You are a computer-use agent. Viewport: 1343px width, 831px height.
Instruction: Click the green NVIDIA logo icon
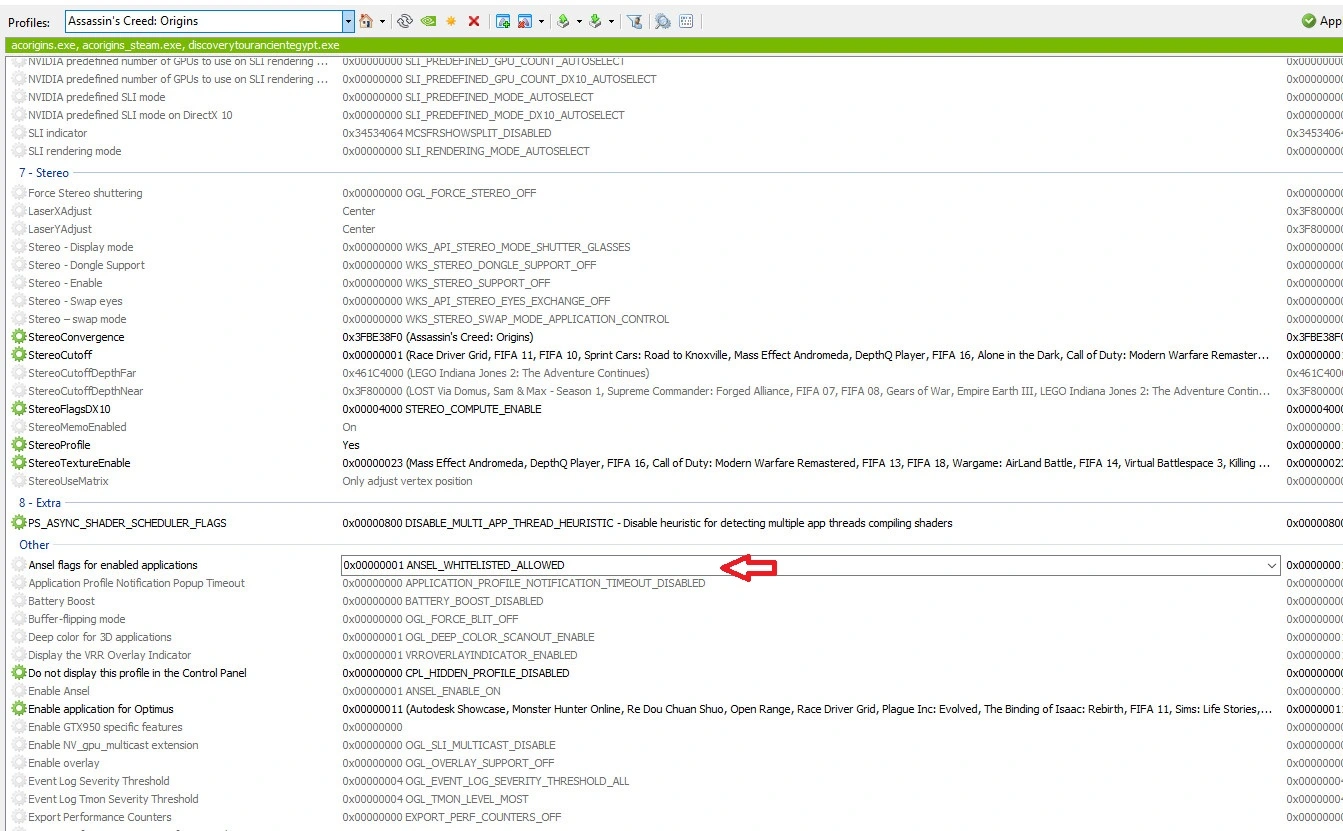coord(428,21)
